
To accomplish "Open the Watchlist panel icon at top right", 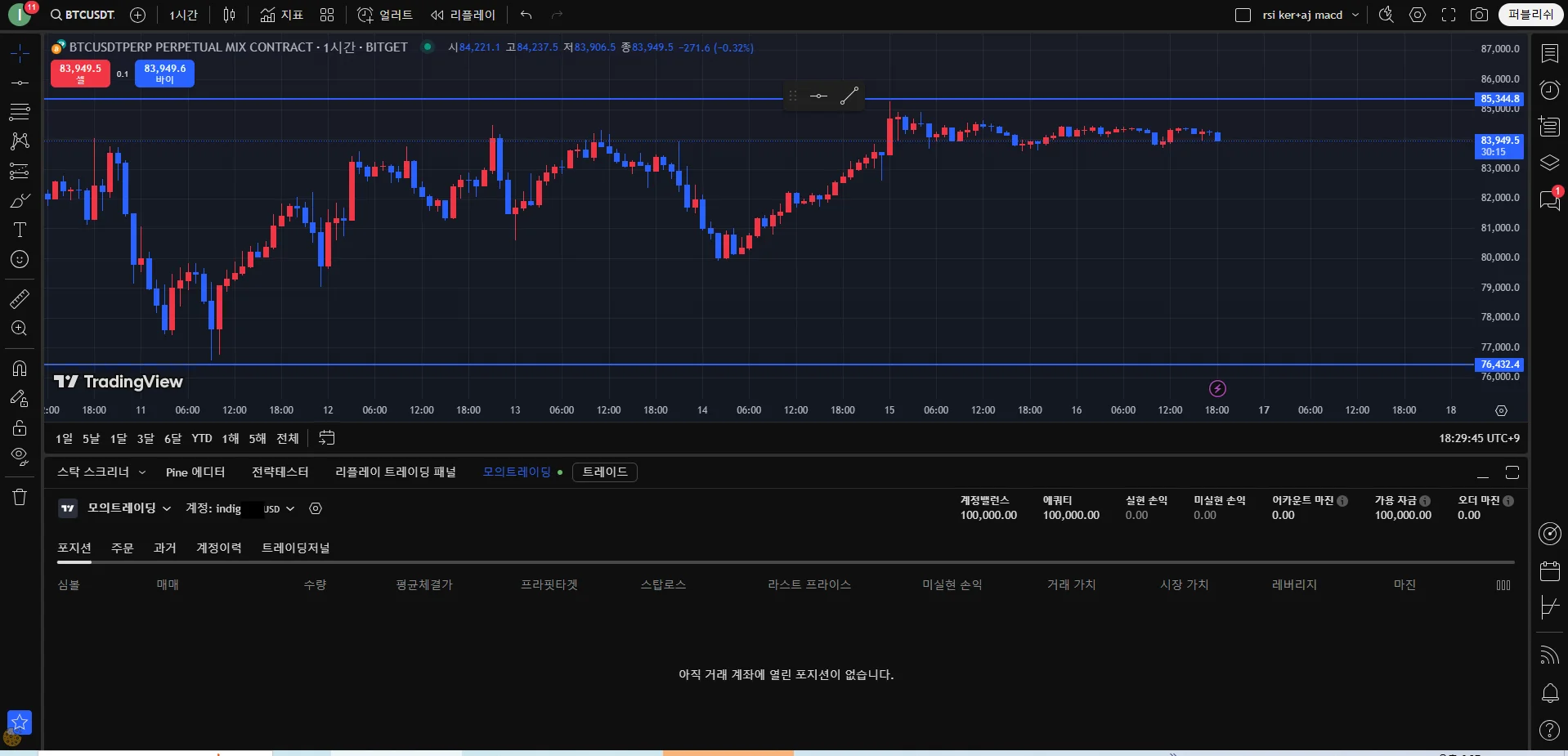I will 1549,54.
